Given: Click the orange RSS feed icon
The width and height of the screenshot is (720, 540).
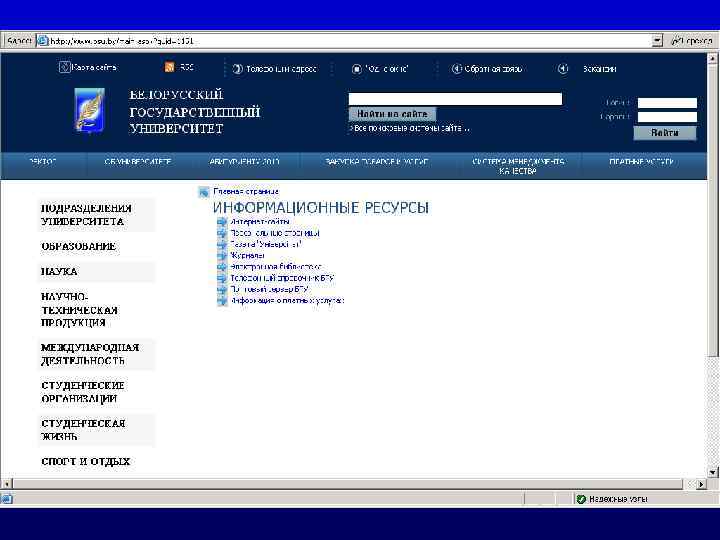Looking at the screenshot, I should pyautogui.click(x=169, y=67).
